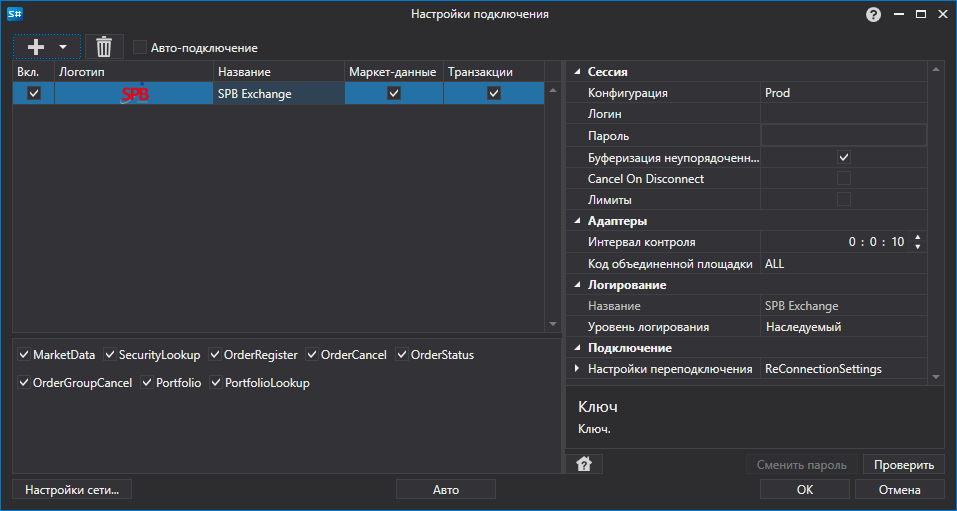Toggle the Вкл. checkbox for SPB Exchange

click(34, 93)
